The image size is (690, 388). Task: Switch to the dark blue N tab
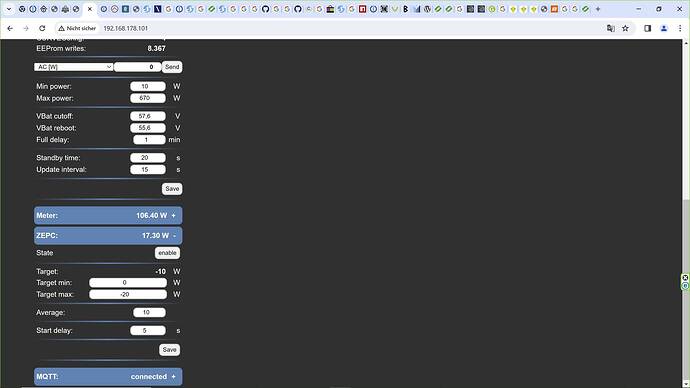158,9
